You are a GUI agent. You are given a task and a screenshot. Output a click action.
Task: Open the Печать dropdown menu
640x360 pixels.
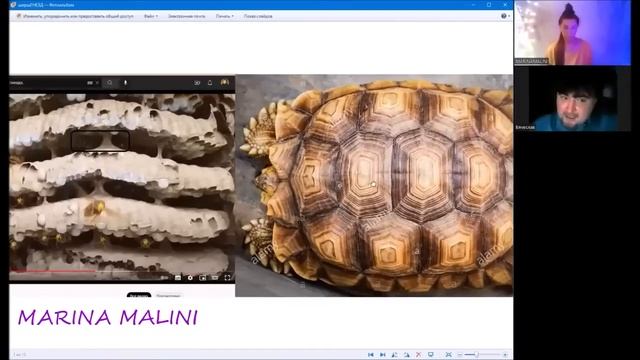click(225, 16)
